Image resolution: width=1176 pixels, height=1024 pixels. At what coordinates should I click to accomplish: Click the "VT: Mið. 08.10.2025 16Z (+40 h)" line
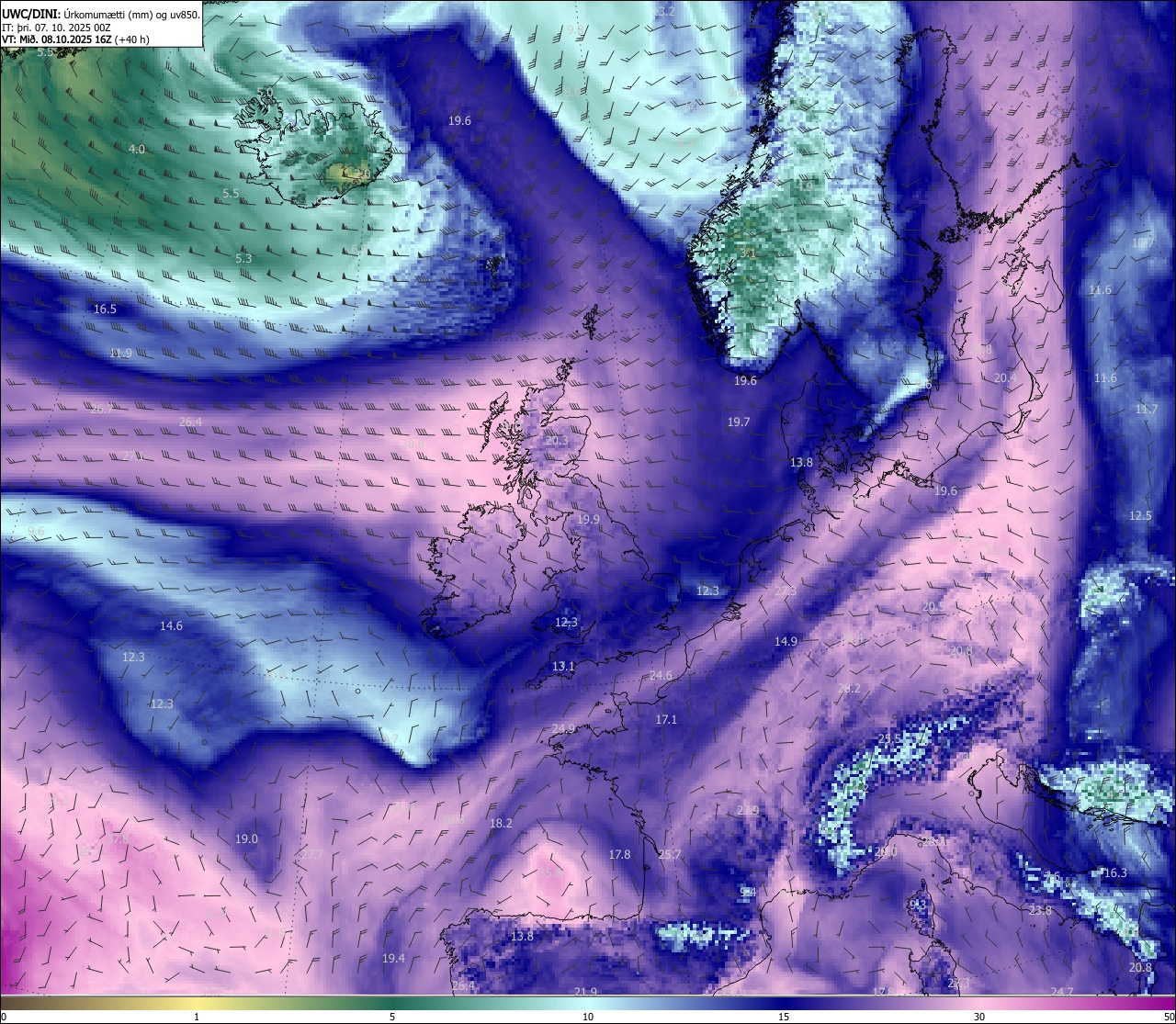point(75,39)
